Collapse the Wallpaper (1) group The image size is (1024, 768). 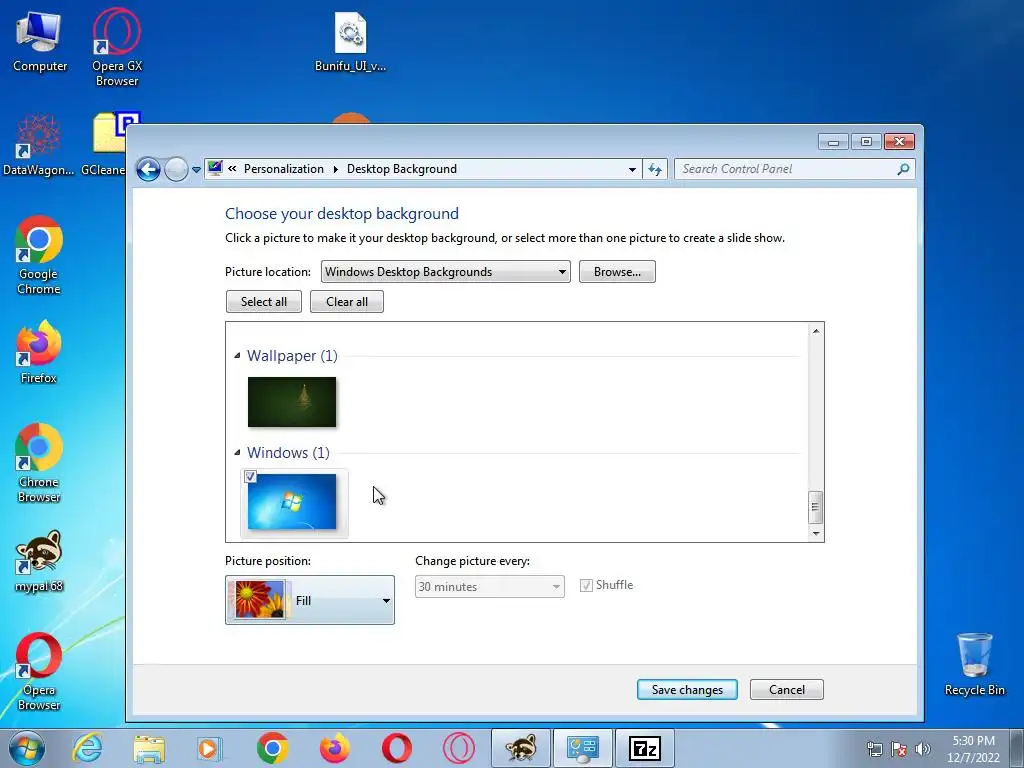[237, 356]
